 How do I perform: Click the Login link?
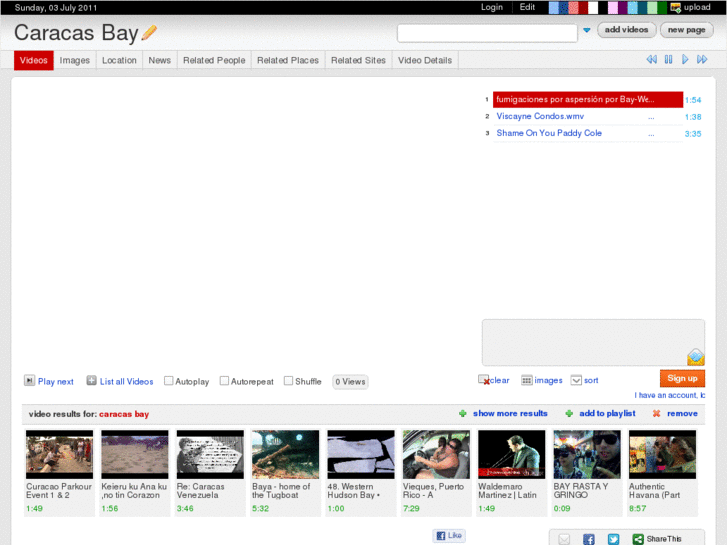click(x=491, y=7)
